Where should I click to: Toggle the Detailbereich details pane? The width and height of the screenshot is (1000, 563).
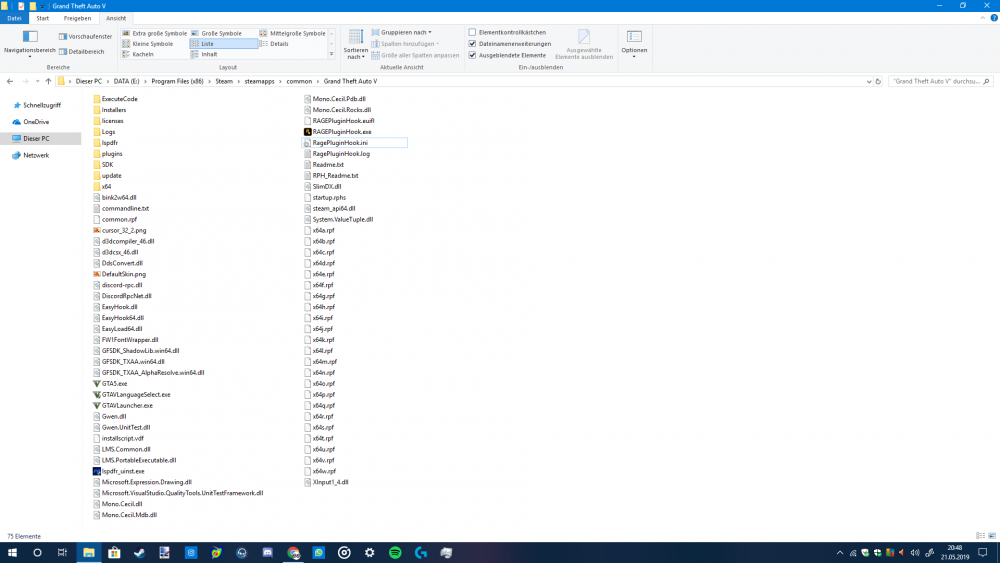(x=82, y=52)
